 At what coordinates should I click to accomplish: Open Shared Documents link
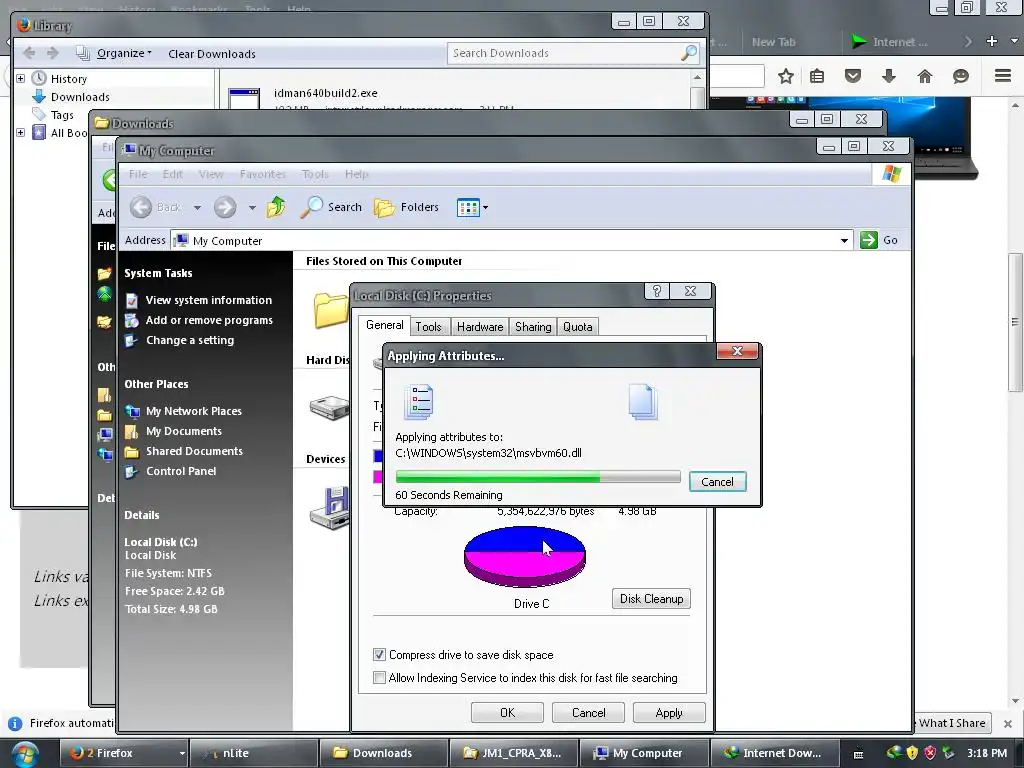coord(194,451)
